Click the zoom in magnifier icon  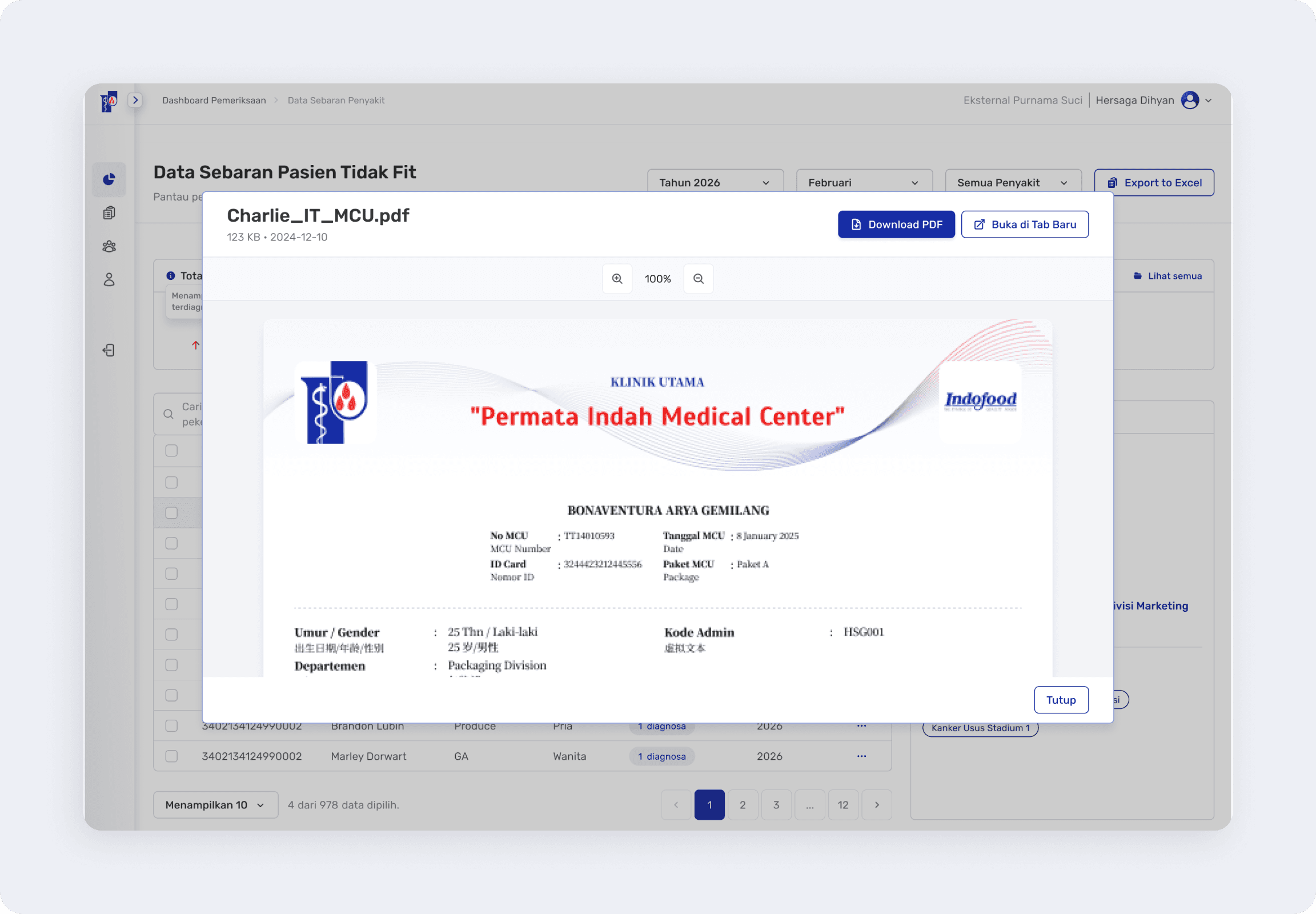(617, 279)
